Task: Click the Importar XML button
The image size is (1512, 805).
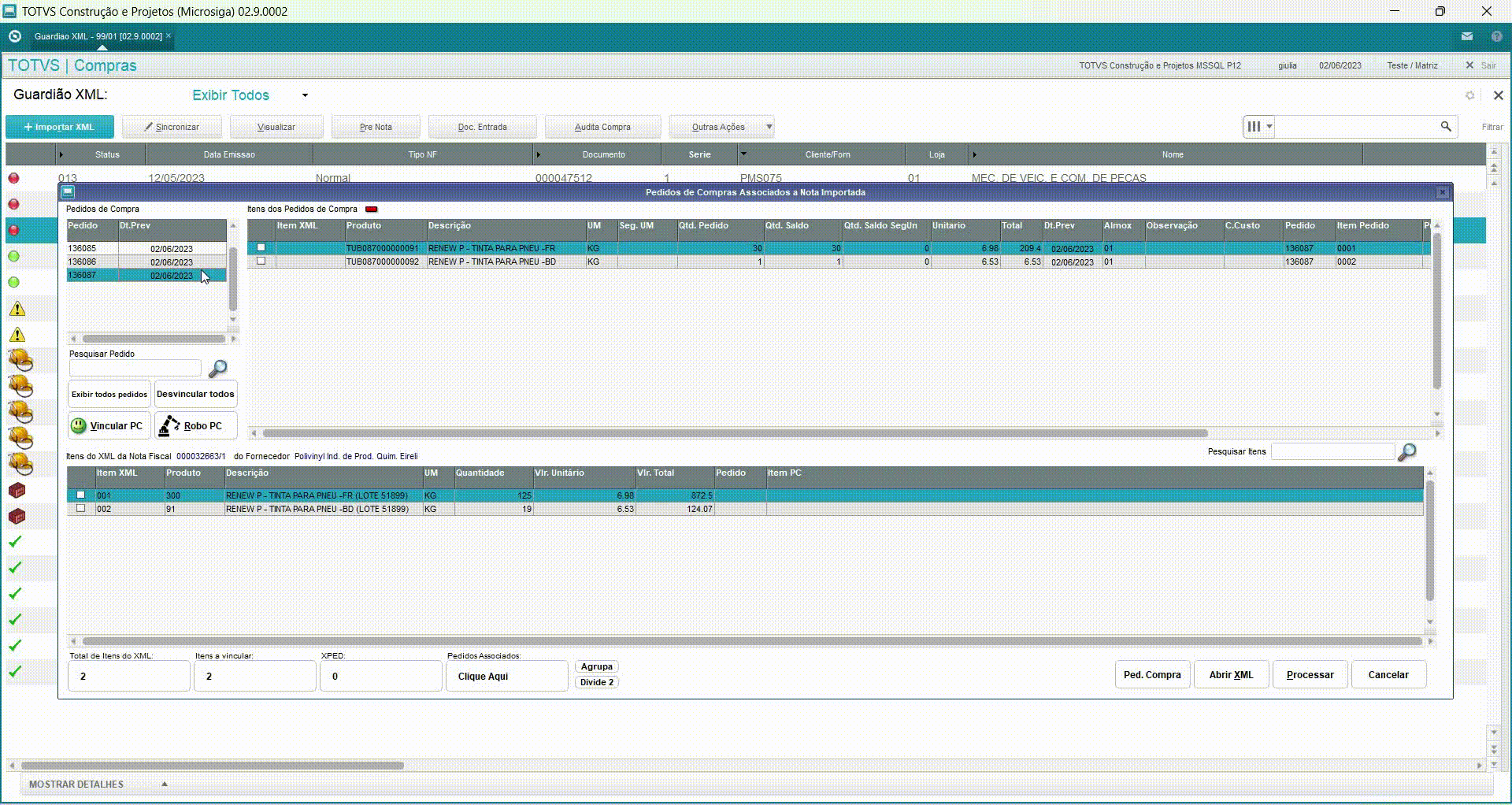Action: (60, 127)
